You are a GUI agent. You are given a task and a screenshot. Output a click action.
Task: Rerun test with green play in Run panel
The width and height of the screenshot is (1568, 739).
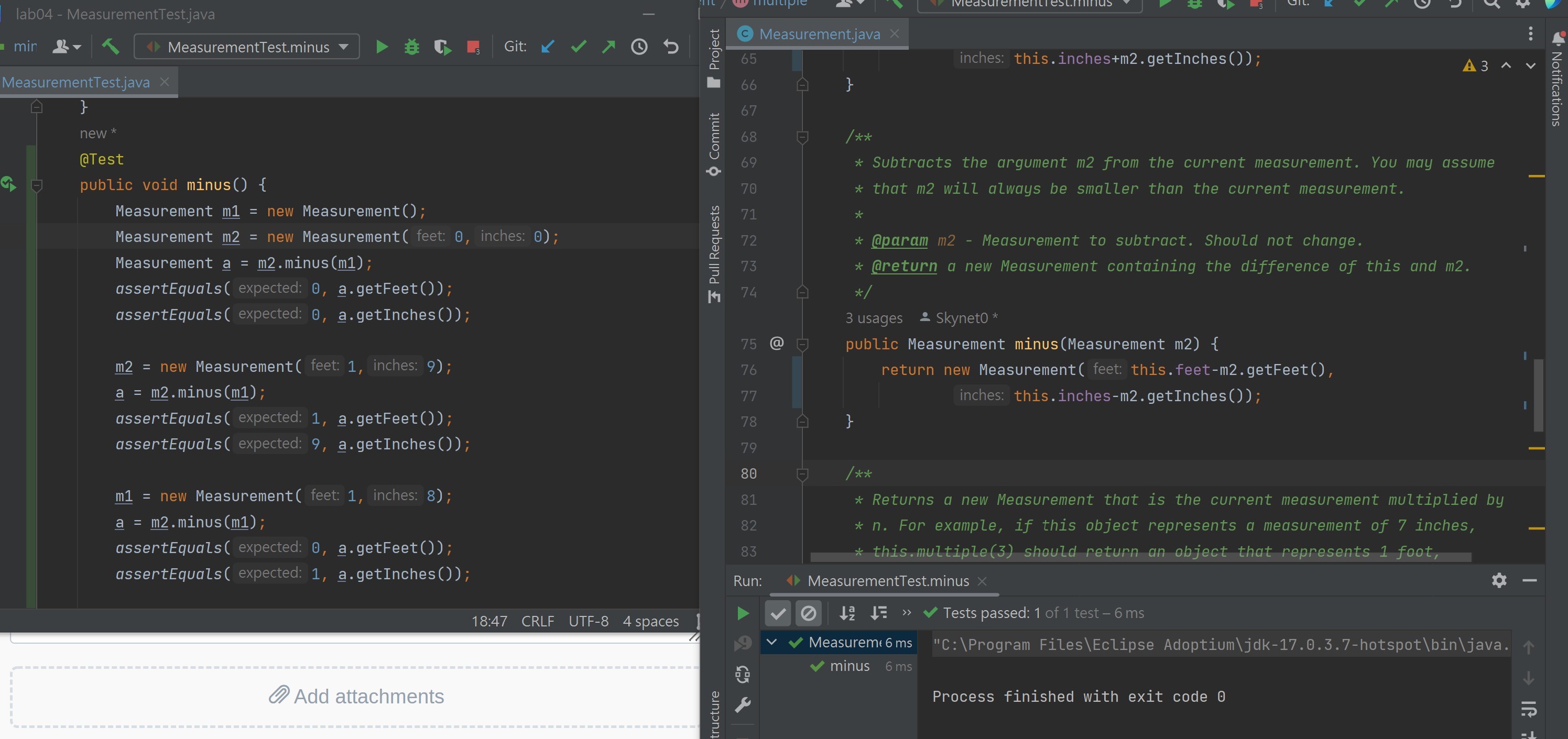(x=743, y=613)
